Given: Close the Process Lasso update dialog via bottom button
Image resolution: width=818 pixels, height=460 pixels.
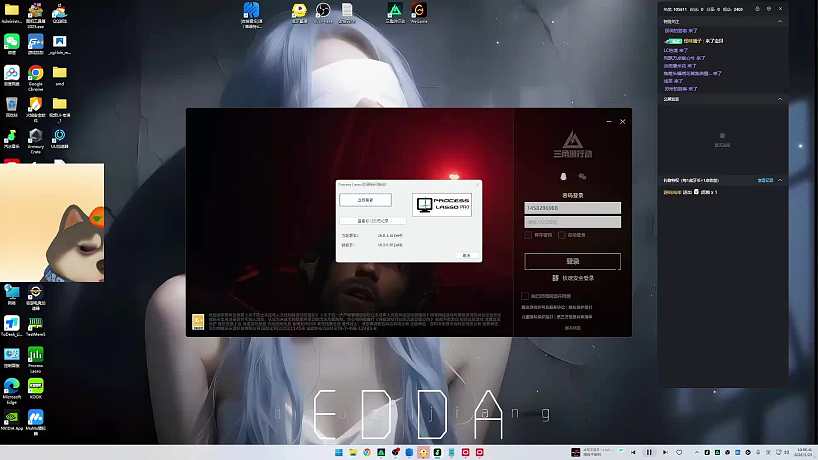Looking at the screenshot, I should point(466,255).
